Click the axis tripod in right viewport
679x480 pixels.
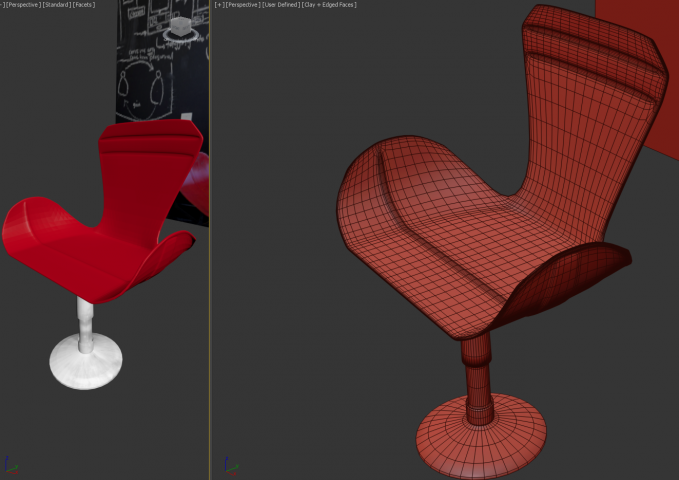pyautogui.click(x=231, y=465)
